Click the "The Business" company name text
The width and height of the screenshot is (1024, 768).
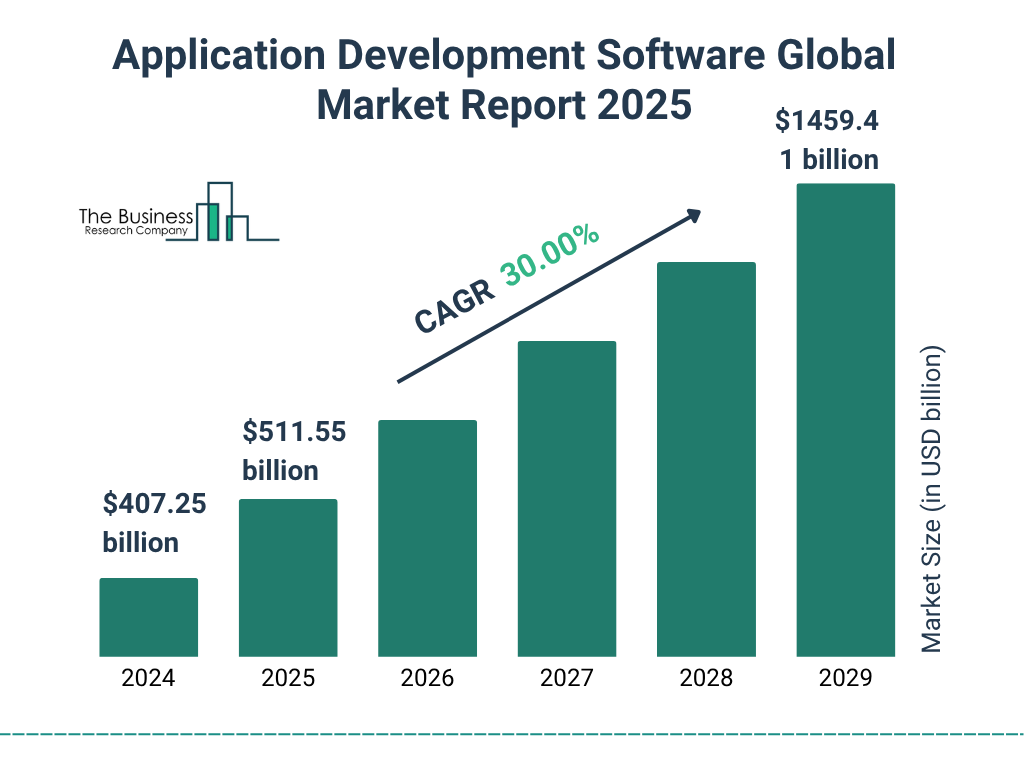(x=136, y=217)
